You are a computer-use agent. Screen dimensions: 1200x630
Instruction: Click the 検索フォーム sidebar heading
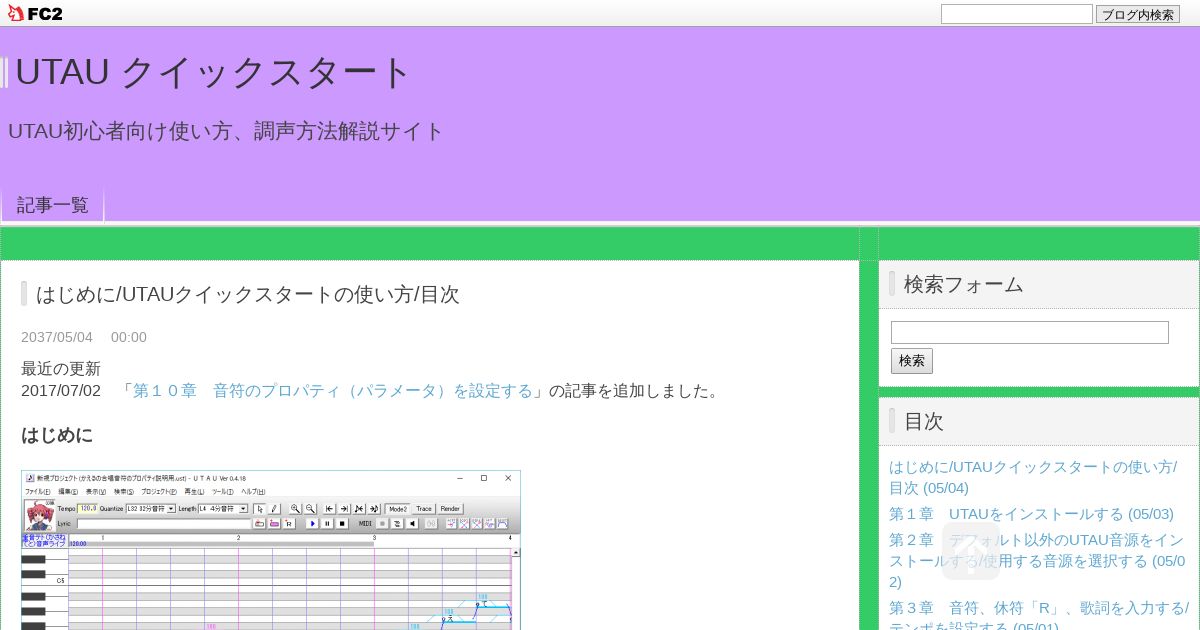click(x=963, y=284)
